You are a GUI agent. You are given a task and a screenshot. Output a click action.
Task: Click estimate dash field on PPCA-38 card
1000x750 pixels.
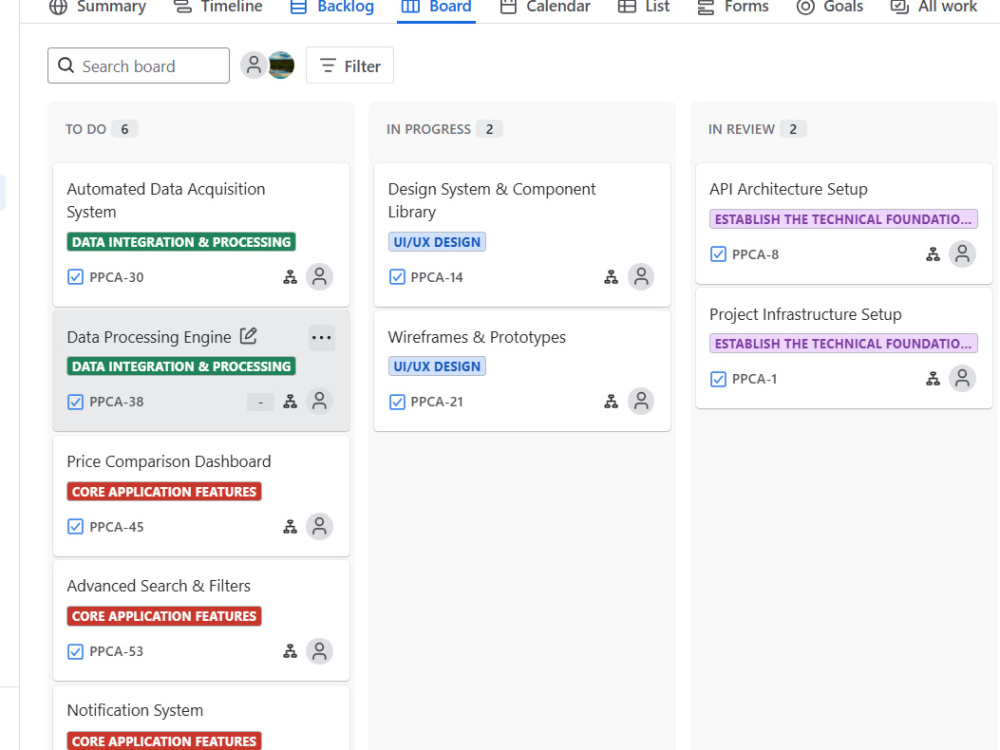pyautogui.click(x=260, y=402)
